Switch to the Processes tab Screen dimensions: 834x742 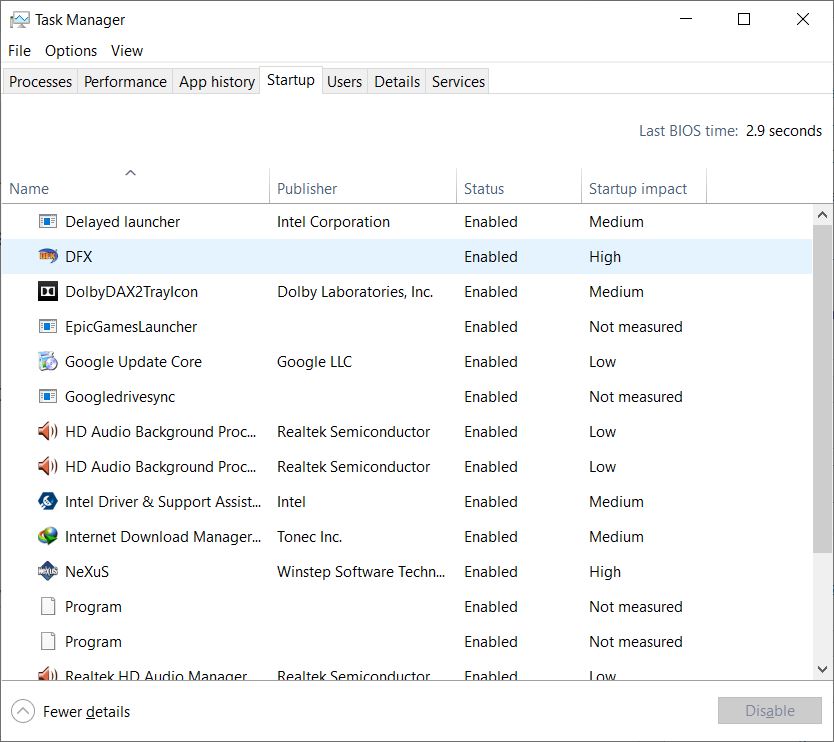40,81
